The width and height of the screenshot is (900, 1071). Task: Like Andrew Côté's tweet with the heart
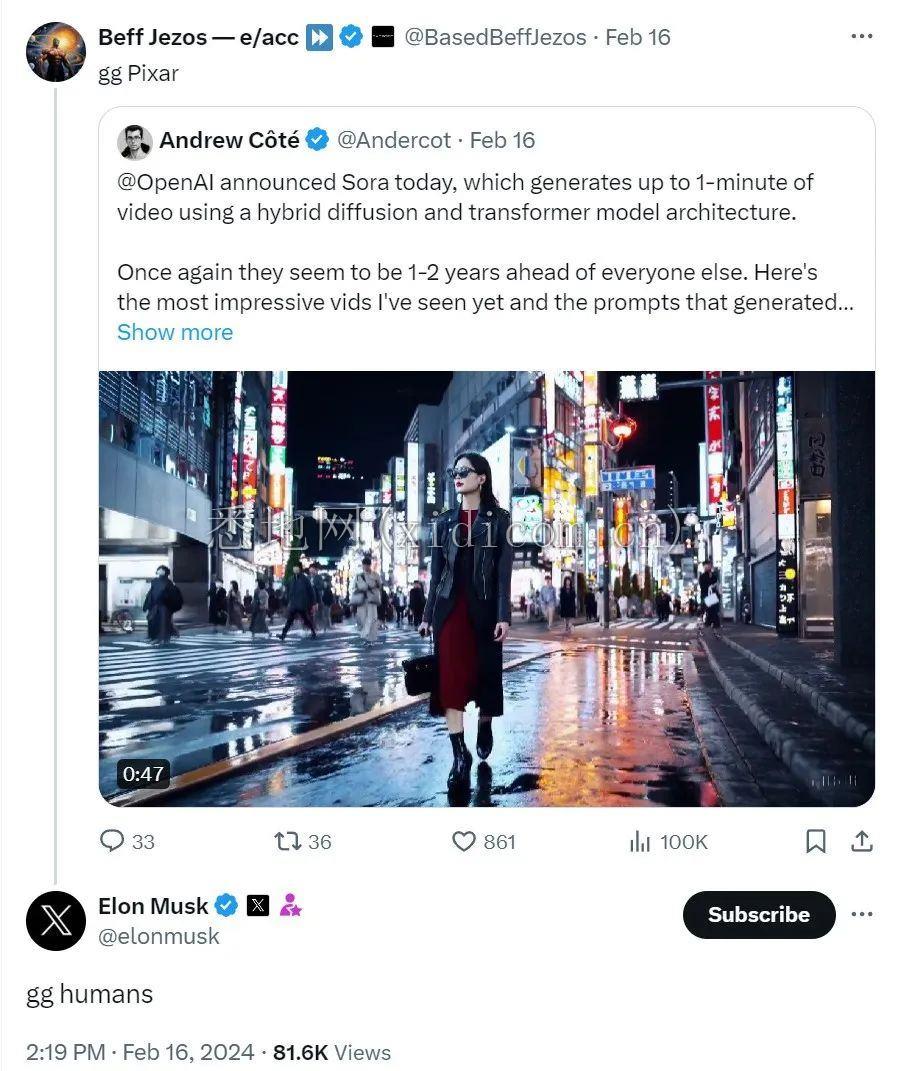click(463, 841)
